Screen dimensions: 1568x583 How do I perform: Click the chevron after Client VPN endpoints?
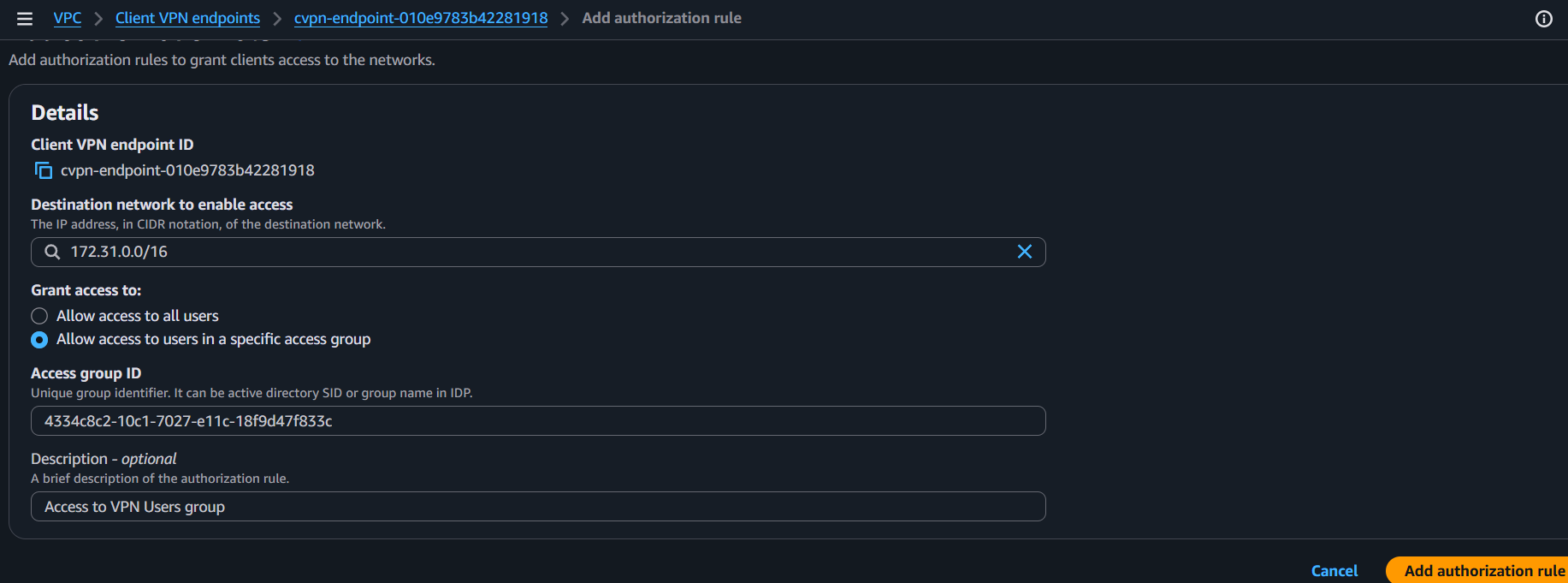tap(276, 18)
